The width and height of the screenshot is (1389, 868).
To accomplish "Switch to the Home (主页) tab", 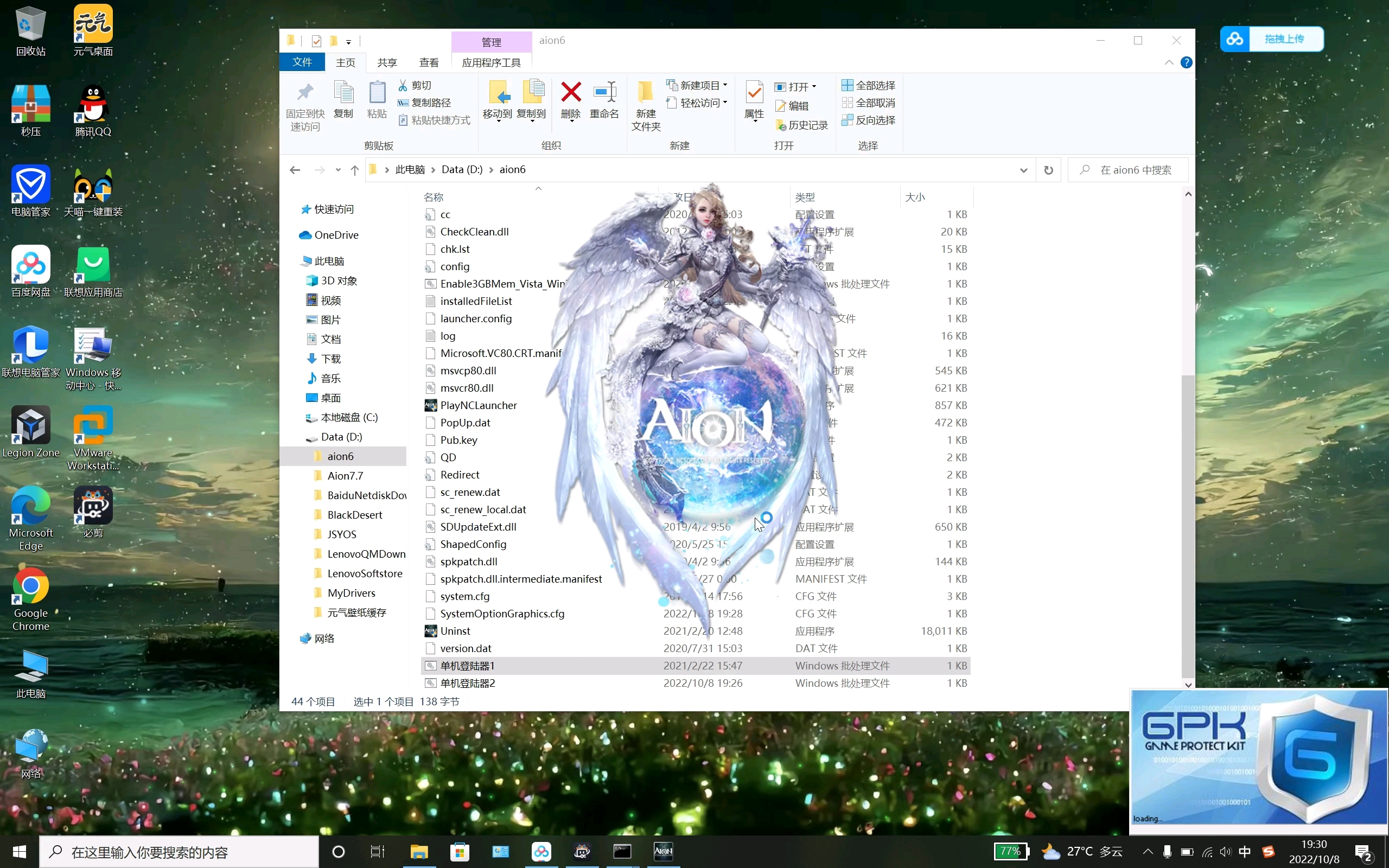I will [x=346, y=62].
